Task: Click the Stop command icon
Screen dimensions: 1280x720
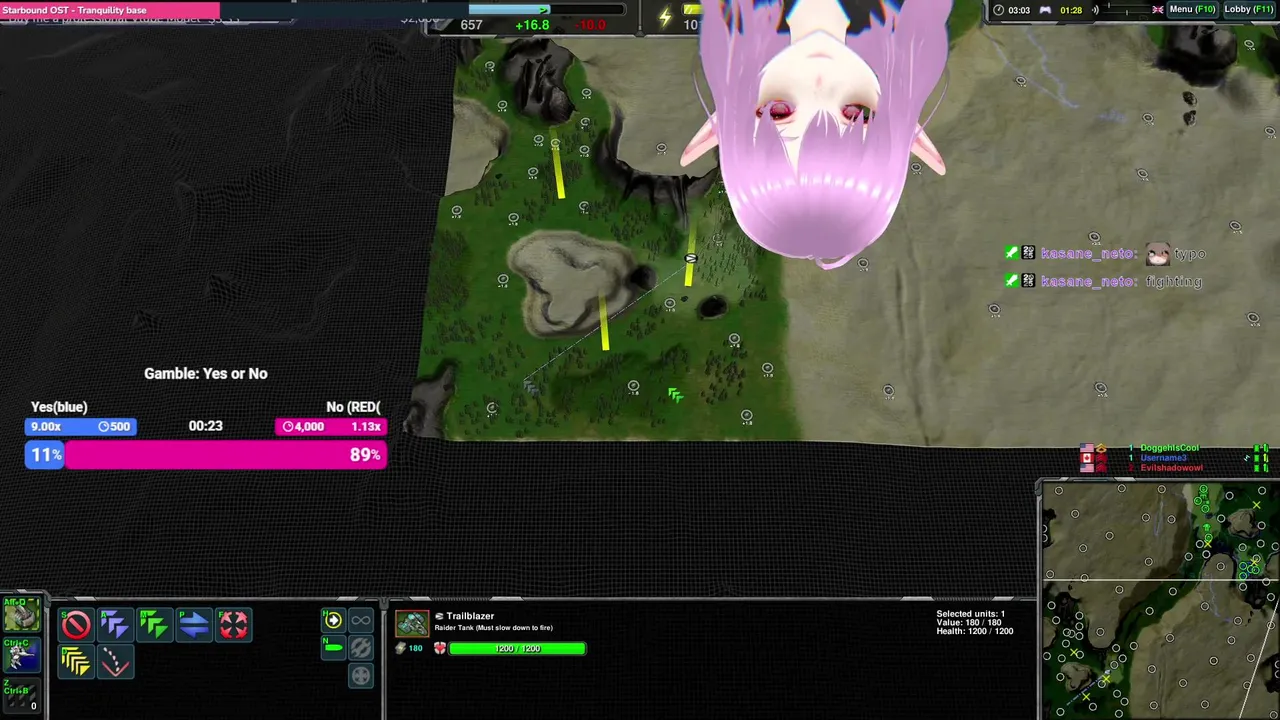Action: click(76, 625)
